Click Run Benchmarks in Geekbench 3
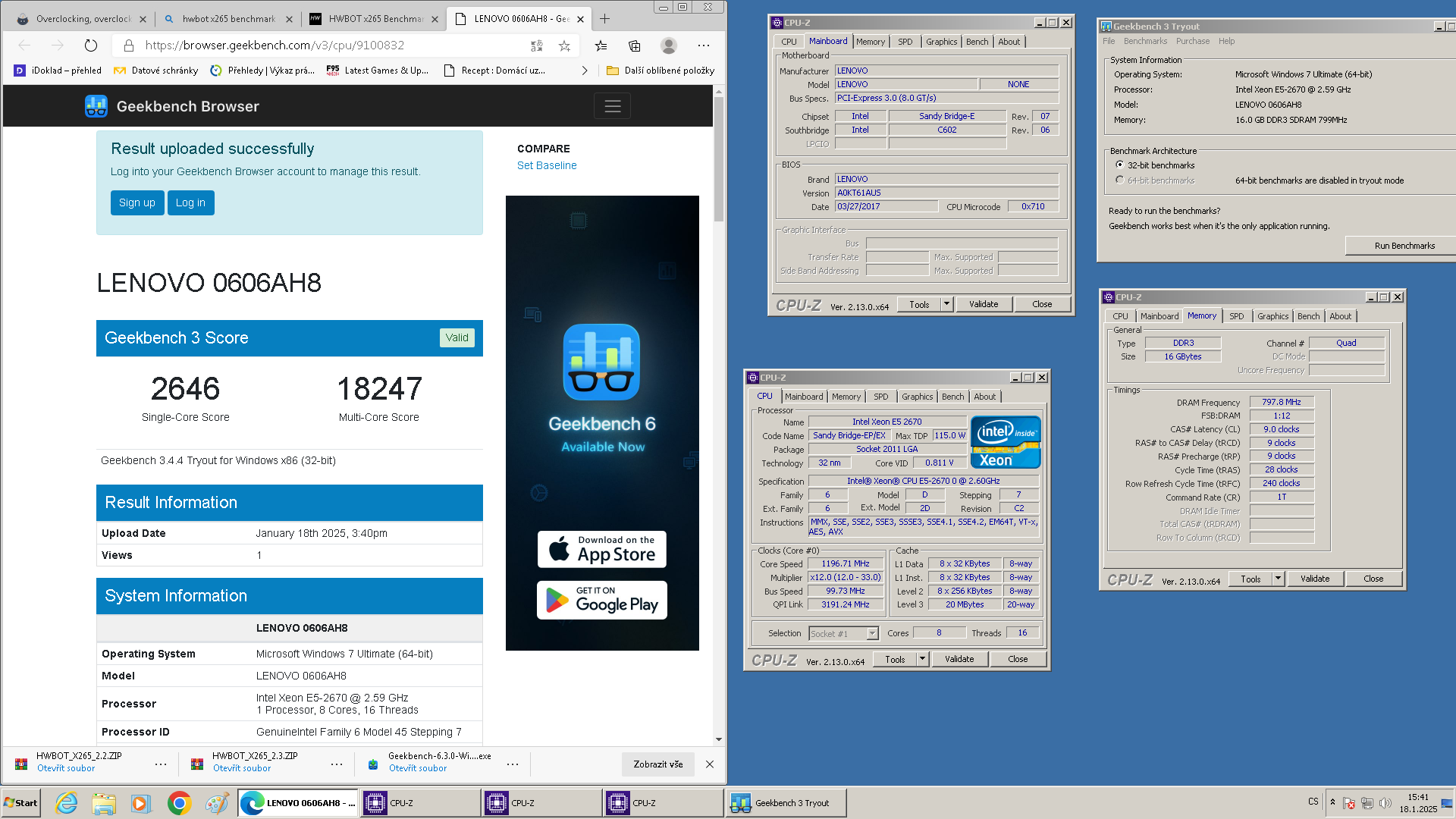 click(1403, 246)
